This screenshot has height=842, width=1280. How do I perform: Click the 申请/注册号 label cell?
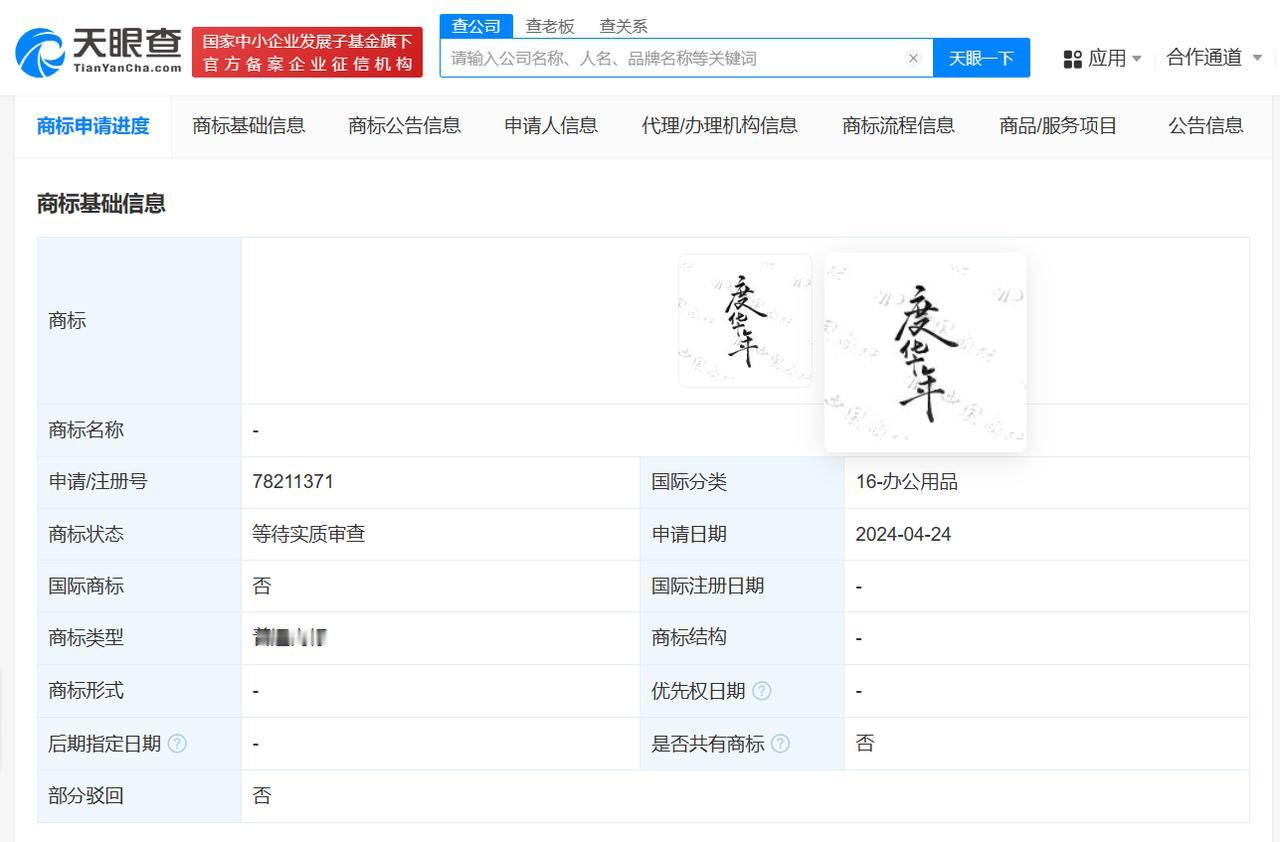click(139, 482)
